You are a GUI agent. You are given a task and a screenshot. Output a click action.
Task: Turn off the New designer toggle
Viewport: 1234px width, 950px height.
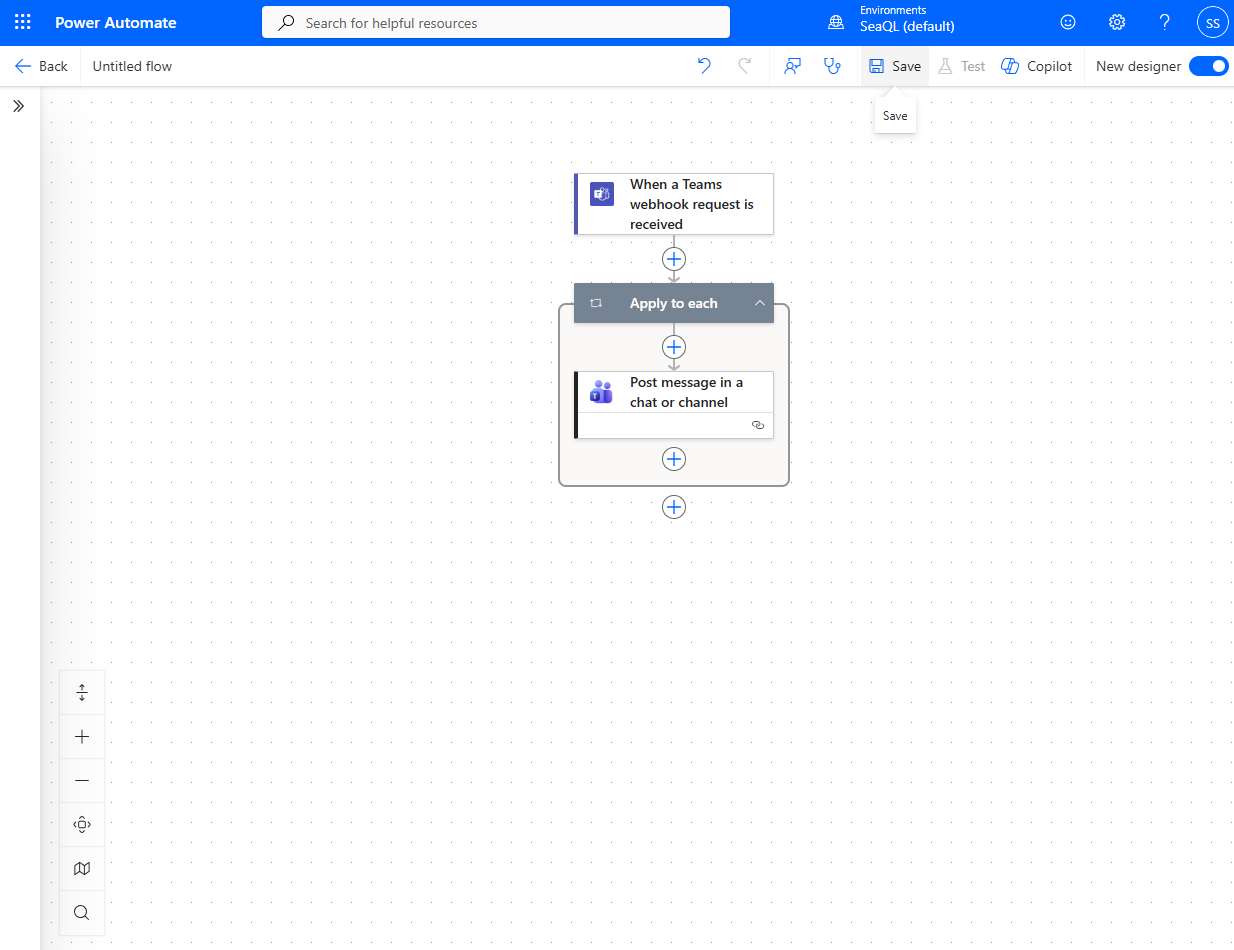point(1208,66)
